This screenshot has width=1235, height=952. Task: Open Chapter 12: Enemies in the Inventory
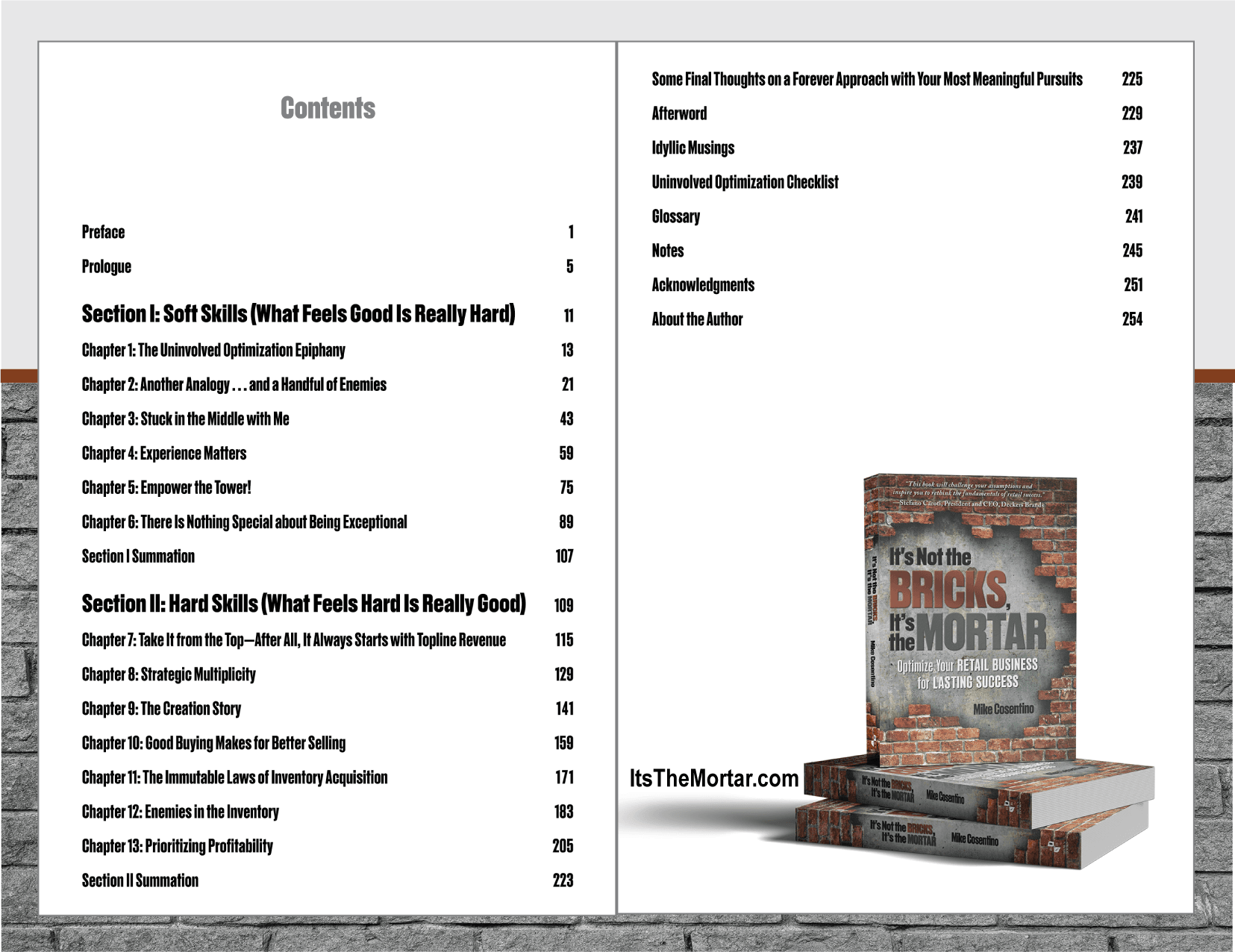pos(180,811)
